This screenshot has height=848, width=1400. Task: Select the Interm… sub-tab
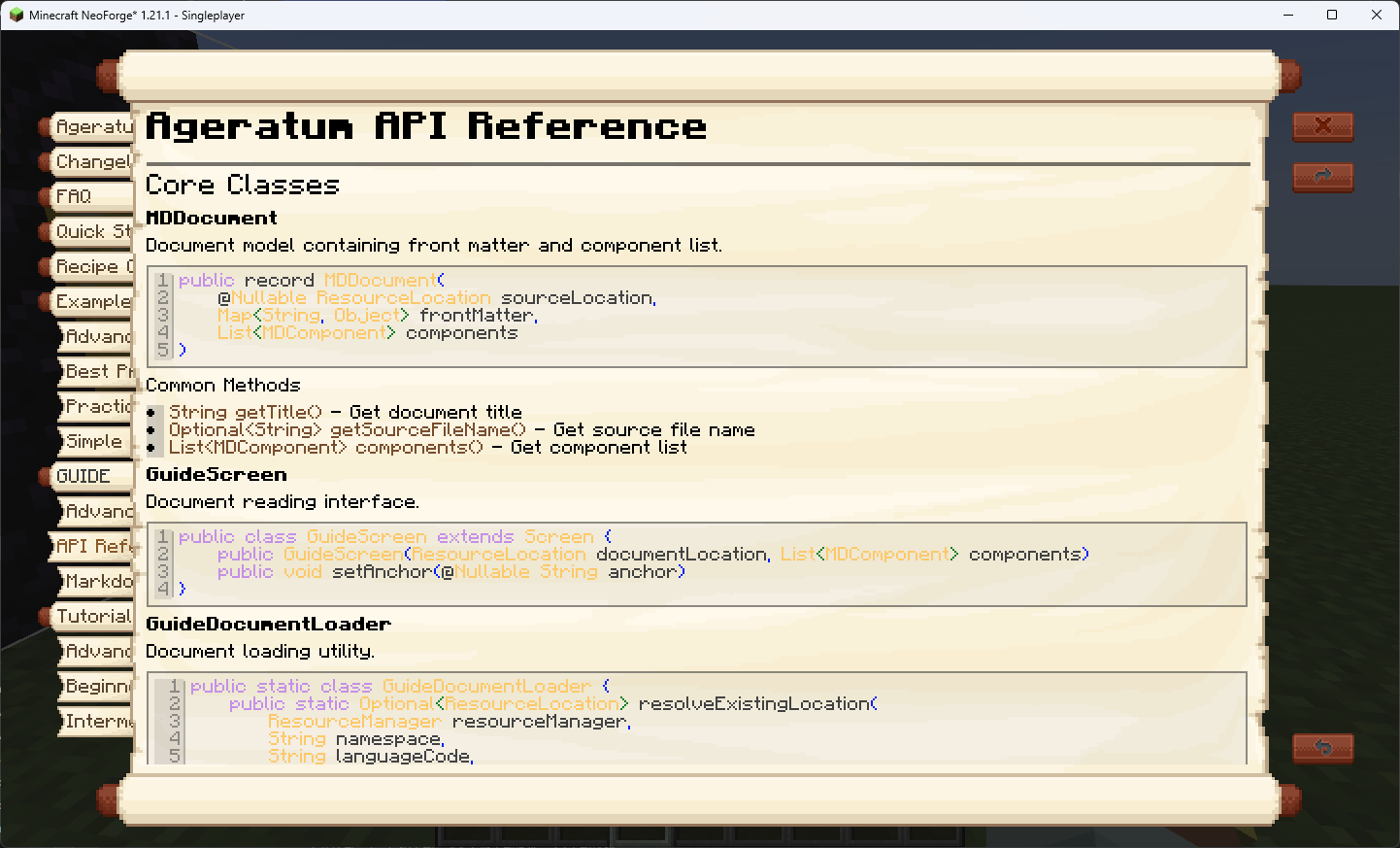95,721
